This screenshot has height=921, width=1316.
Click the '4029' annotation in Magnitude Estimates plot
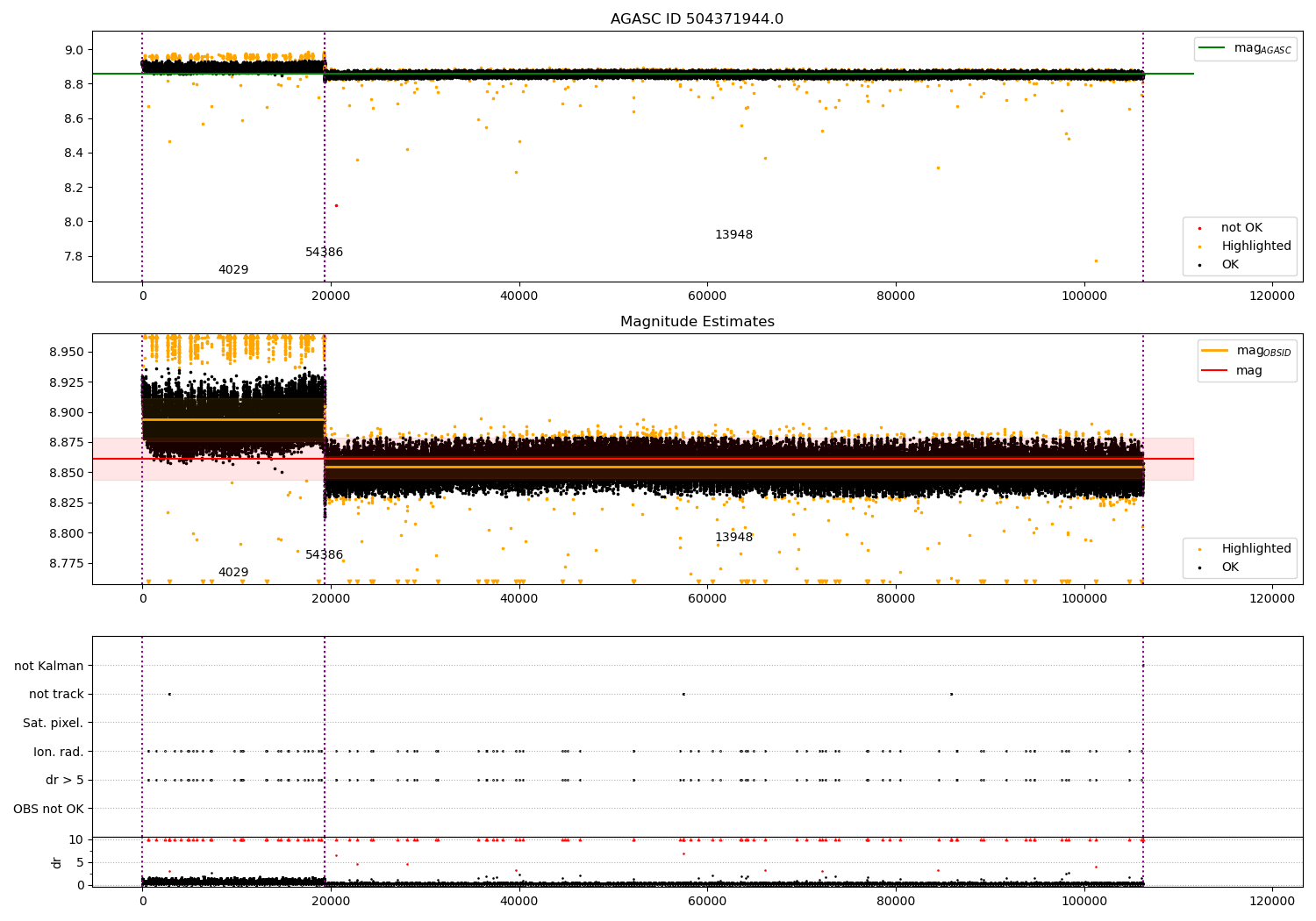pos(233,573)
